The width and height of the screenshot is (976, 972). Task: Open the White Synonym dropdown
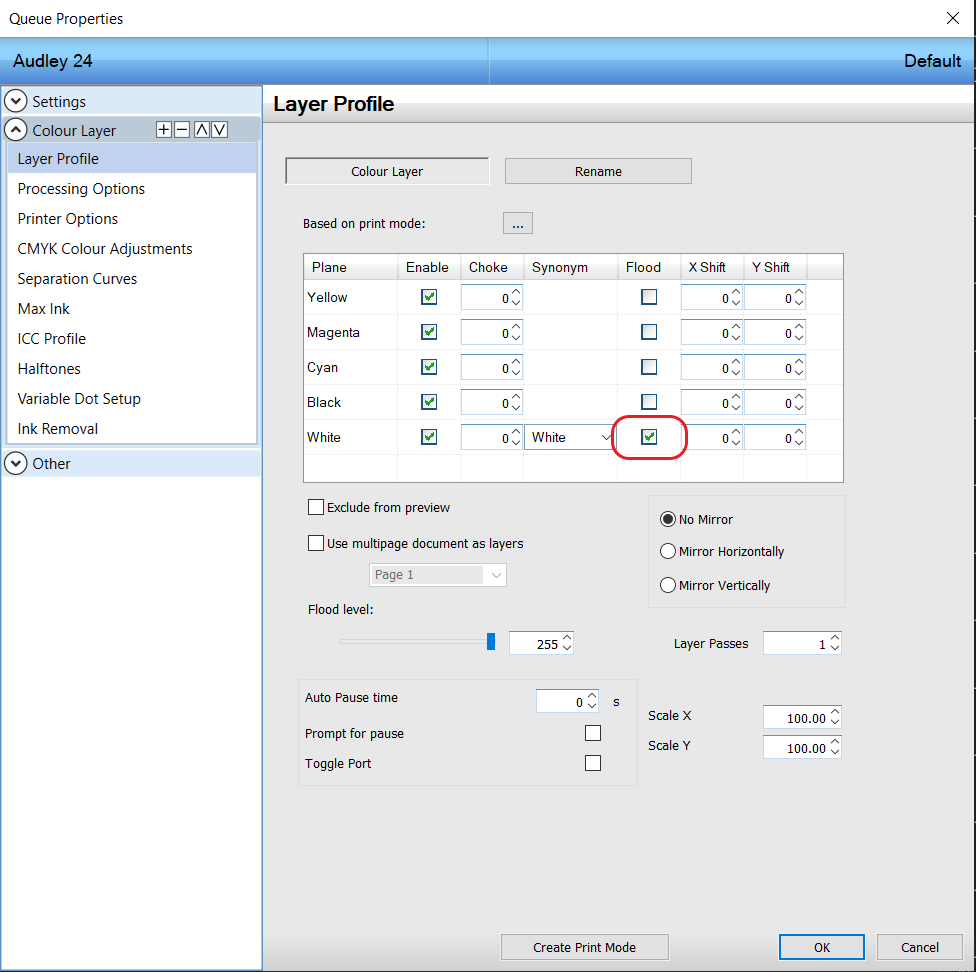(606, 437)
